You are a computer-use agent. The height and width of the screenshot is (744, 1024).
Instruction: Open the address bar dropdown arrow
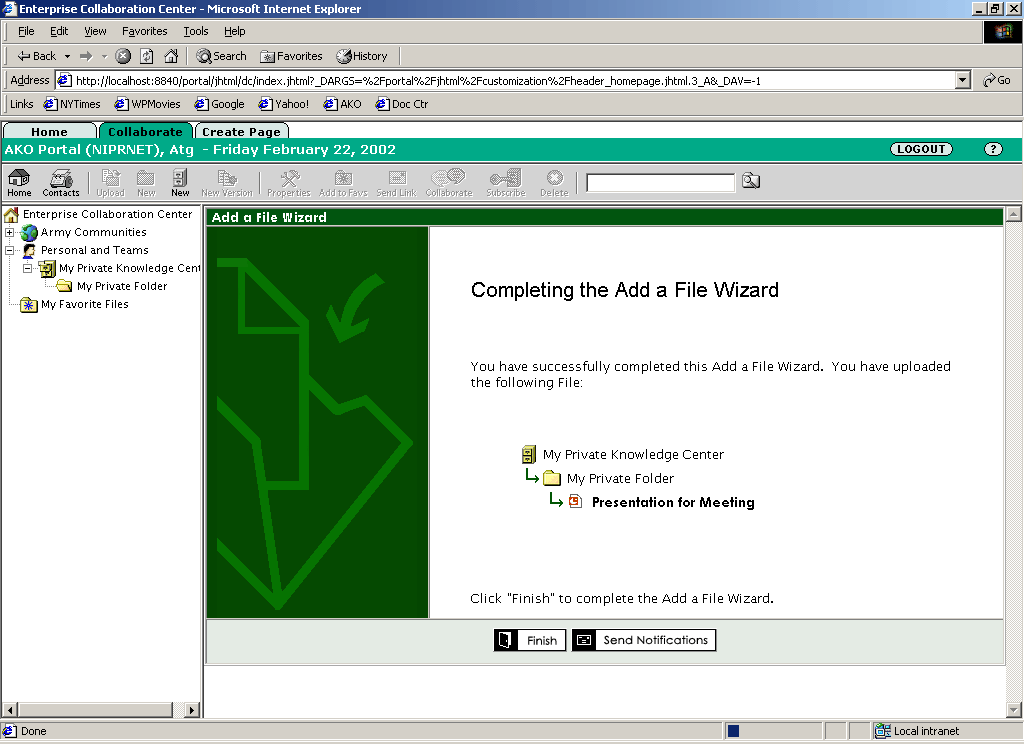[963, 80]
